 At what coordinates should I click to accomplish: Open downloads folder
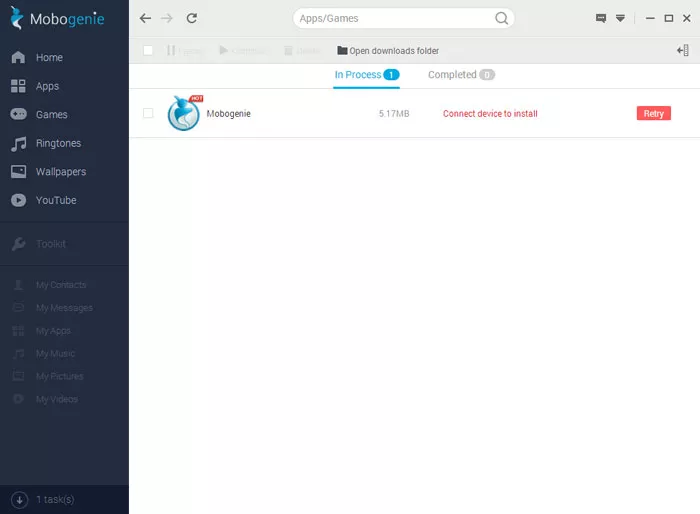[388, 50]
